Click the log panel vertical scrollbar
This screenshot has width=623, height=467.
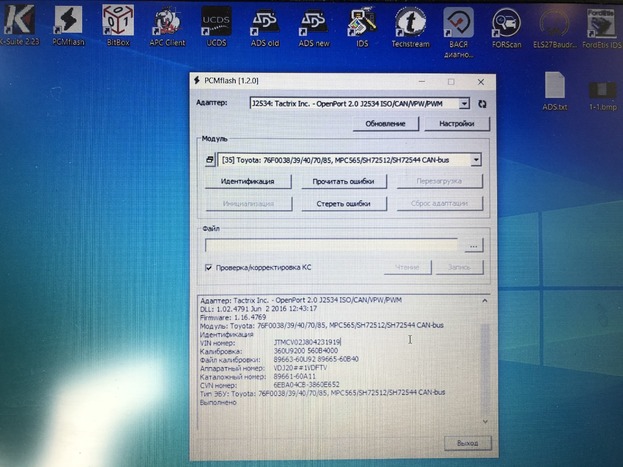(x=486, y=360)
